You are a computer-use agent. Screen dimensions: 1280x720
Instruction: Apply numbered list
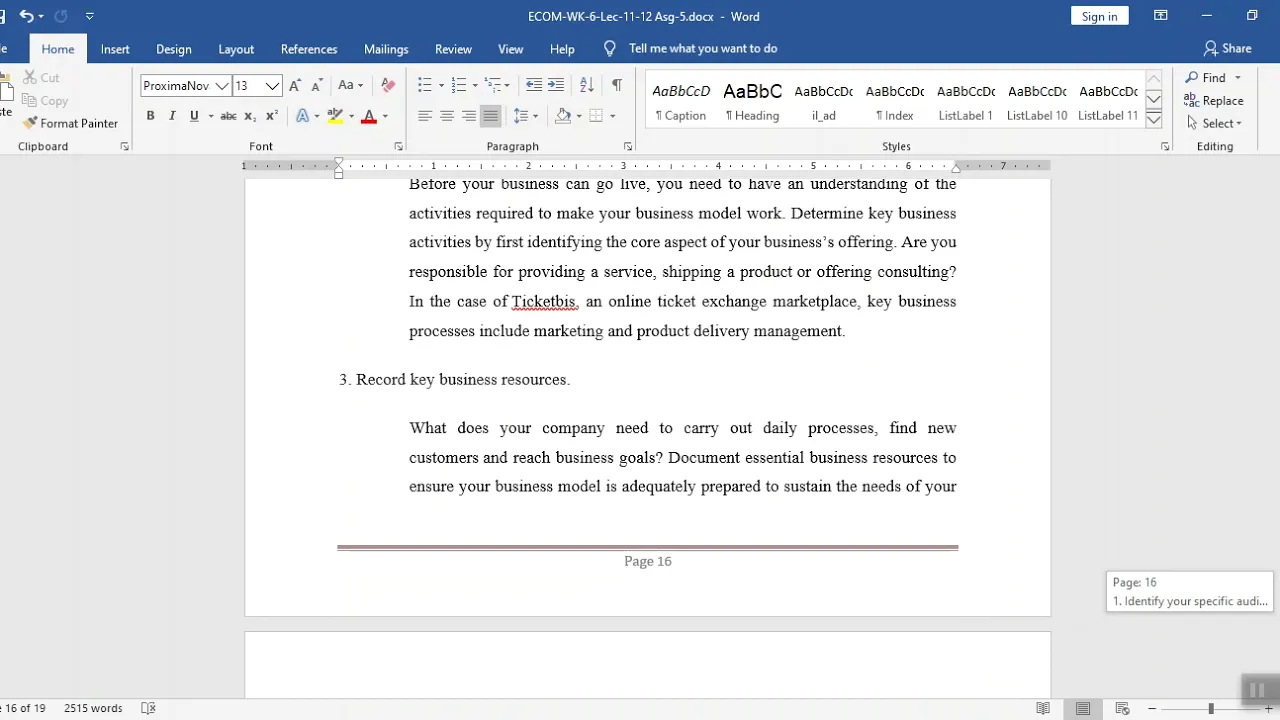458,85
